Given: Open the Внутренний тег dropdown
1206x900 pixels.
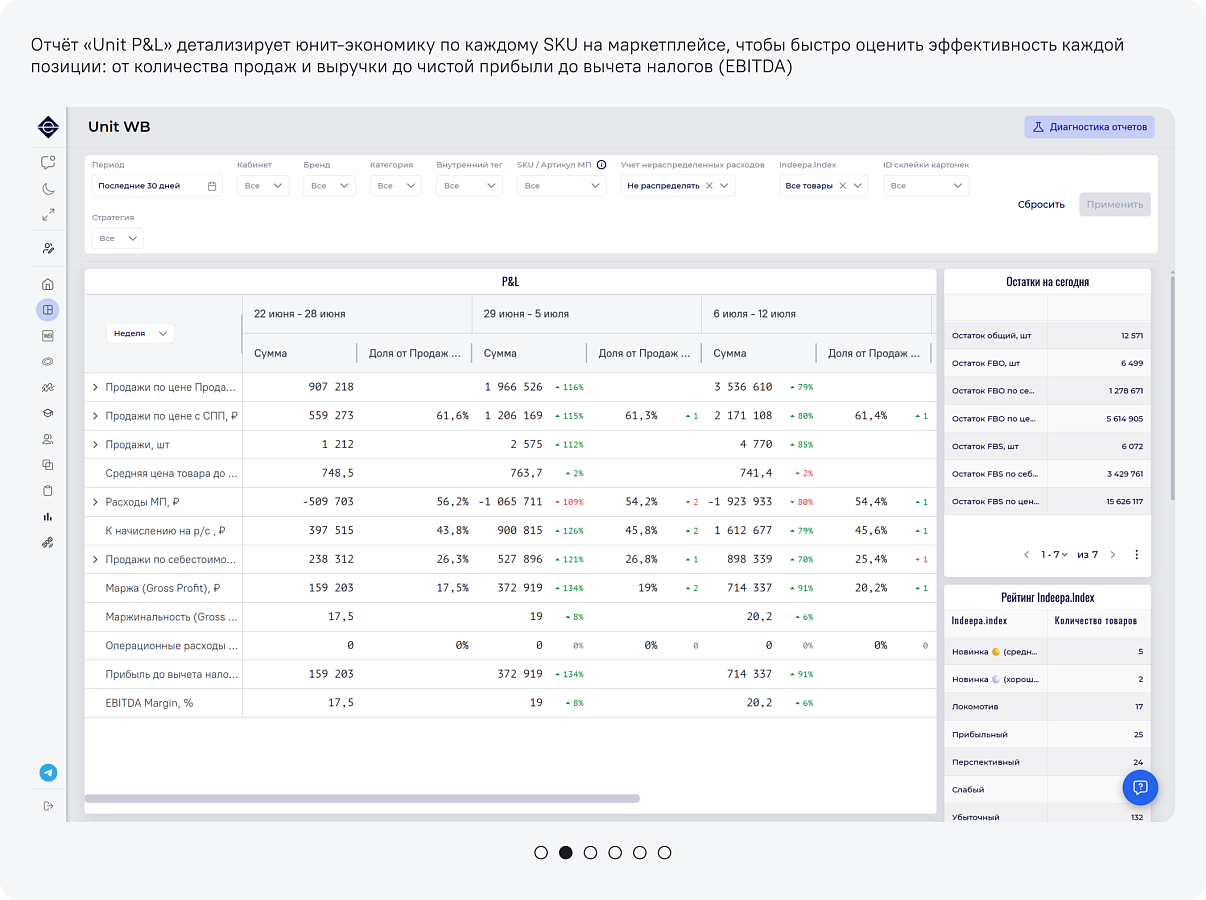Looking at the screenshot, I should pyautogui.click(x=470, y=186).
